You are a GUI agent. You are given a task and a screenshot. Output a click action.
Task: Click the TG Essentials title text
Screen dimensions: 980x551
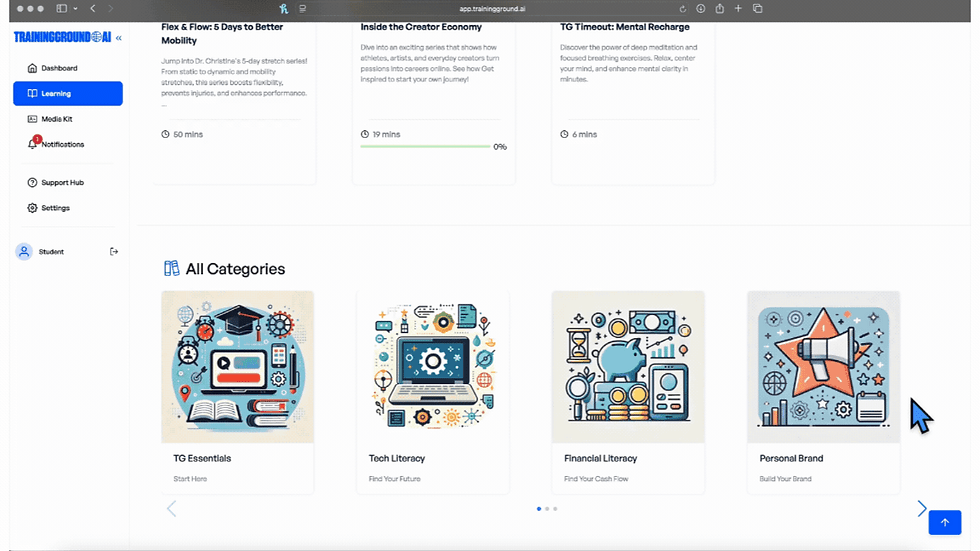pyautogui.click(x=202, y=459)
